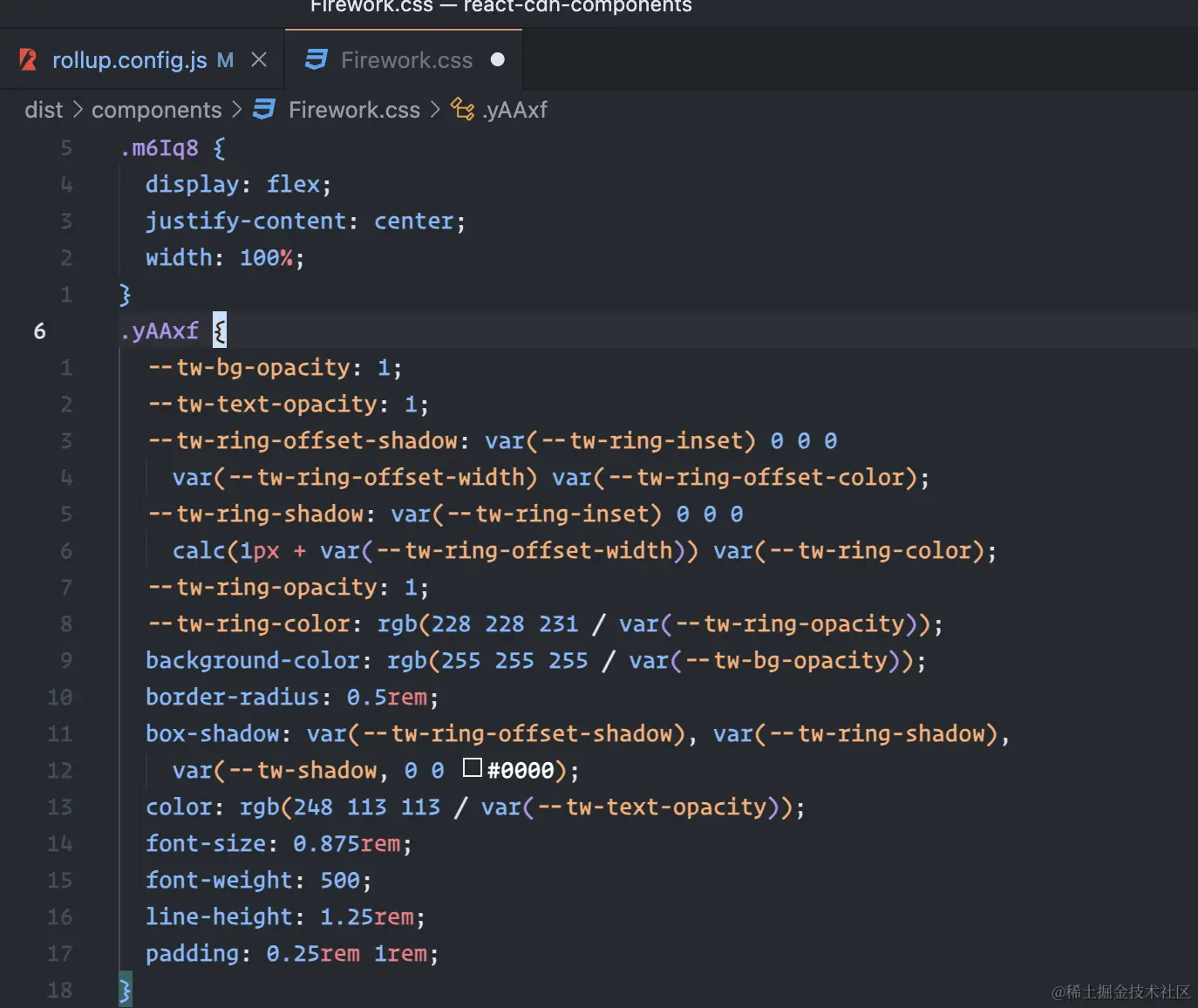Click the current line number 6 in gutter
The width and height of the screenshot is (1198, 1008).
coord(40,331)
